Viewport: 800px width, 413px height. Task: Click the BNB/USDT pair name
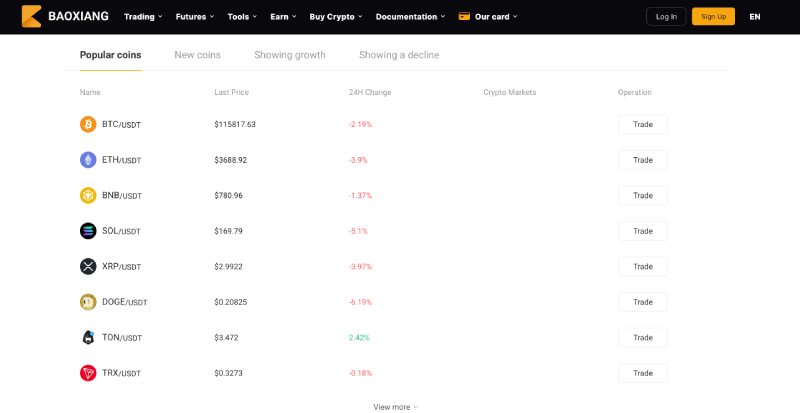pyautogui.click(x=122, y=196)
